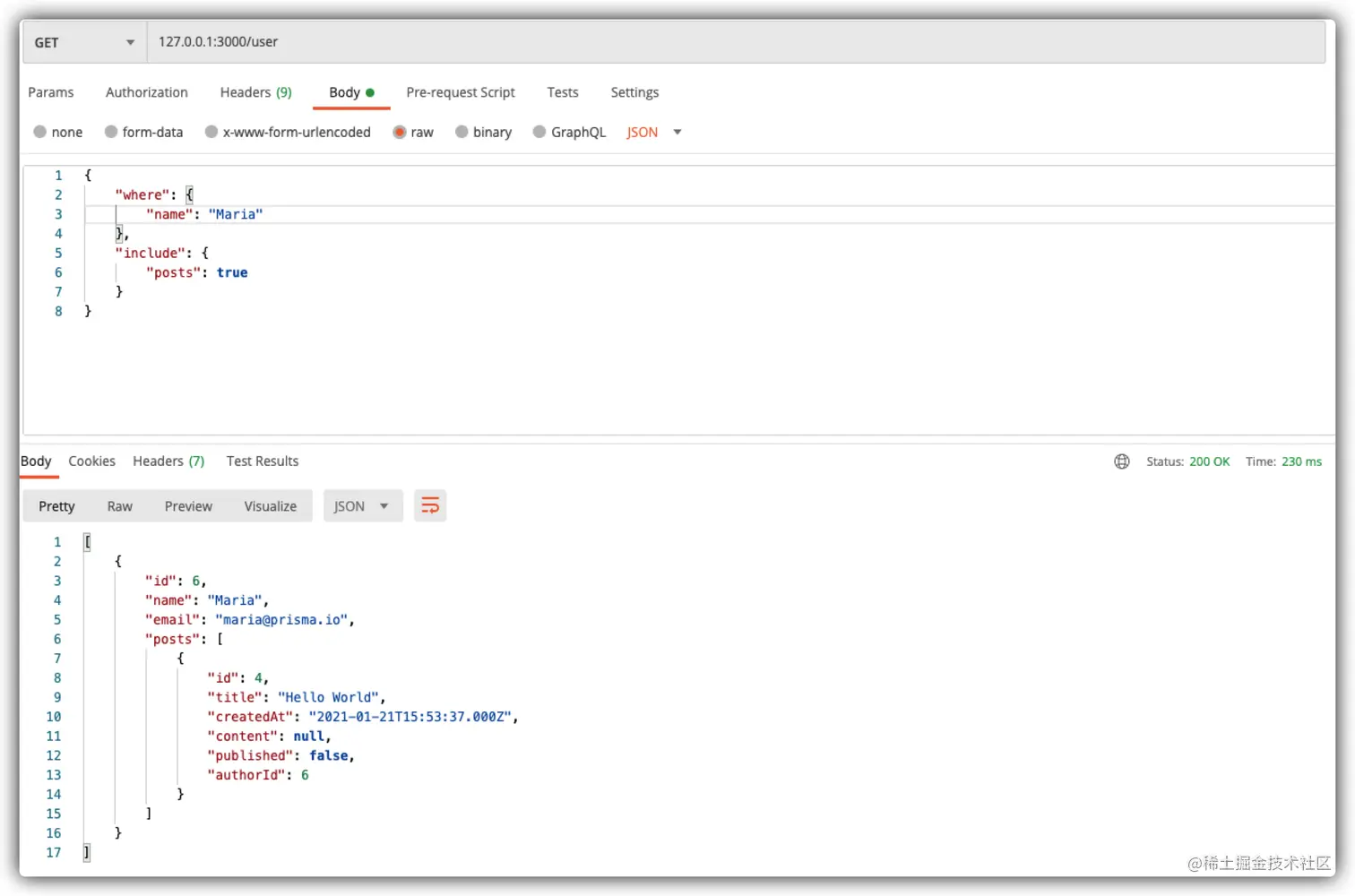Click the "createdAt" response line

[363, 717]
